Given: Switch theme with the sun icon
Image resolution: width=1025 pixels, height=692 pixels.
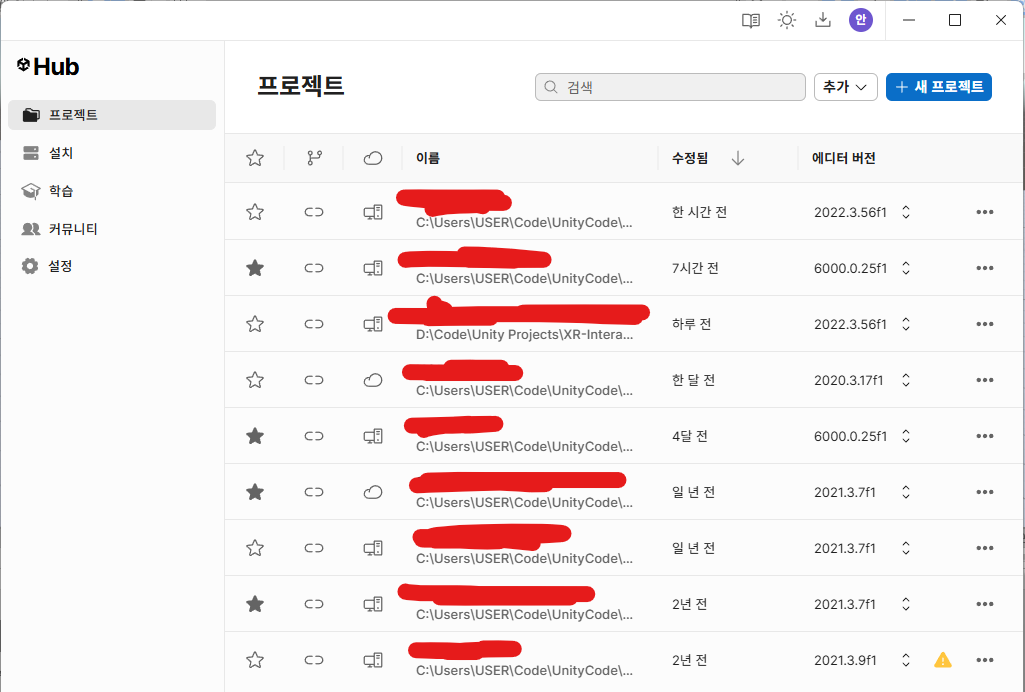Looking at the screenshot, I should (787, 21).
